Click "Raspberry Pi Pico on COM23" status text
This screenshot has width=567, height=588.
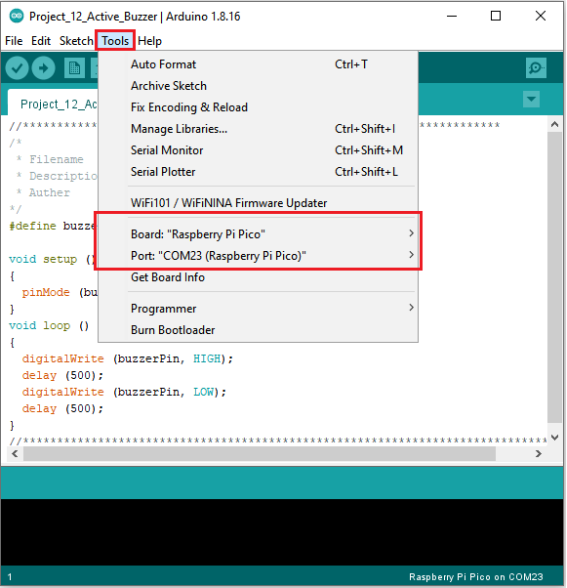pos(476,577)
